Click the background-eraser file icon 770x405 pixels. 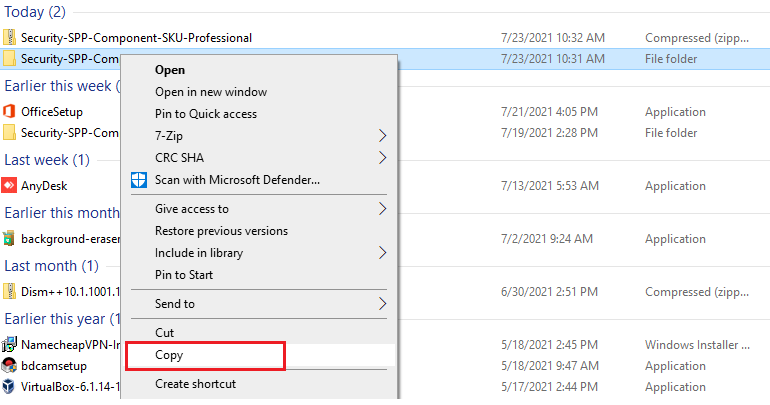coord(9,239)
